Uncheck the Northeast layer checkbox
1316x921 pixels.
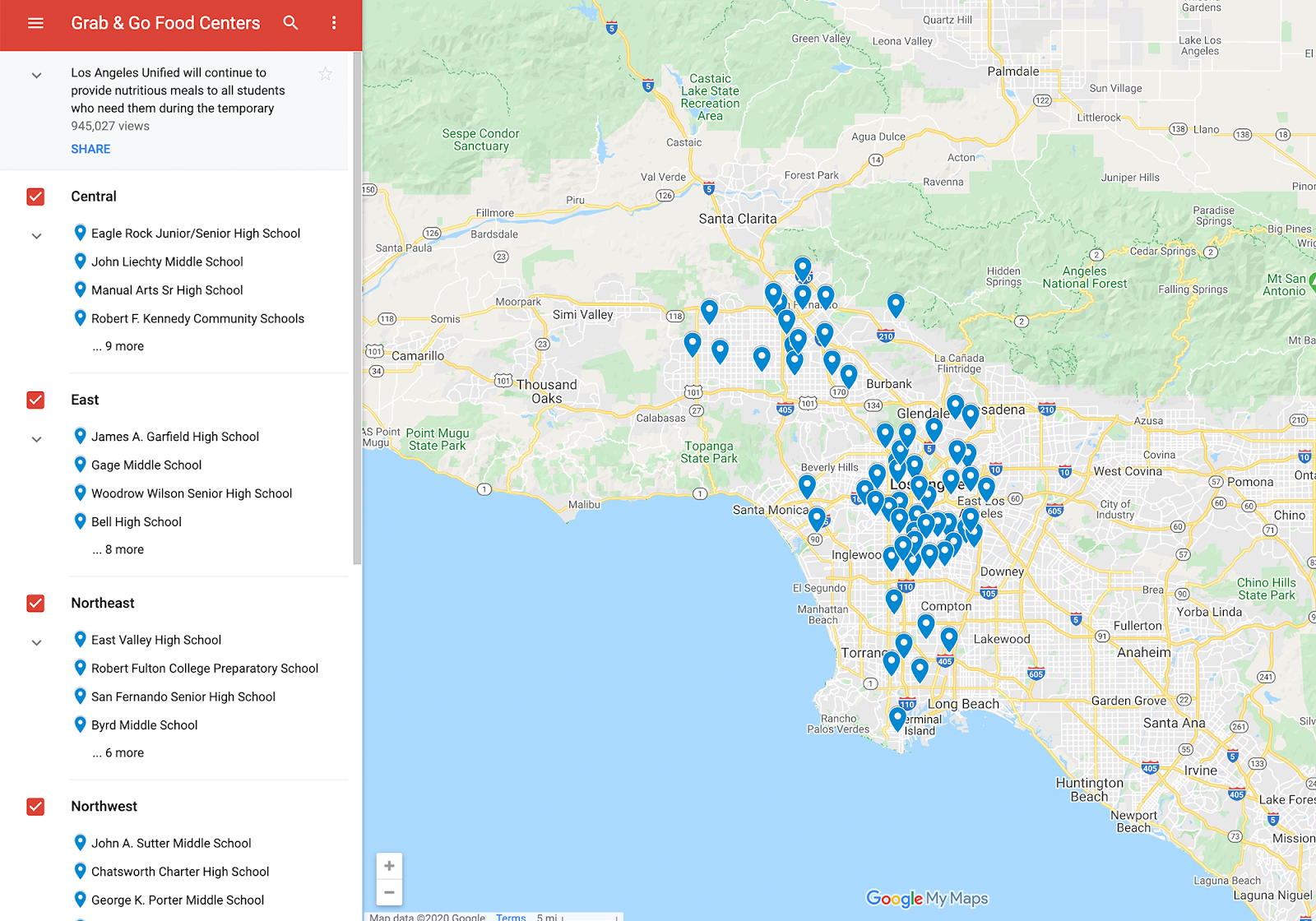(x=35, y=603)
